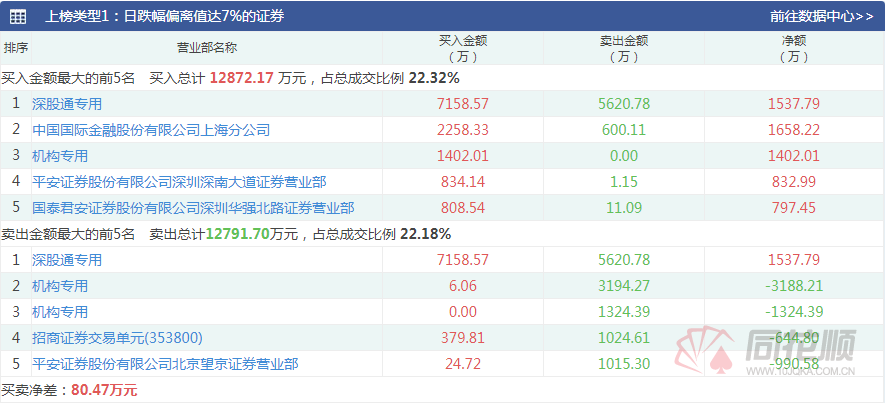Click sell amount 1.15
Image resolution: width=885 pixels, height=403 pixels.
click(x=624, y=182)
